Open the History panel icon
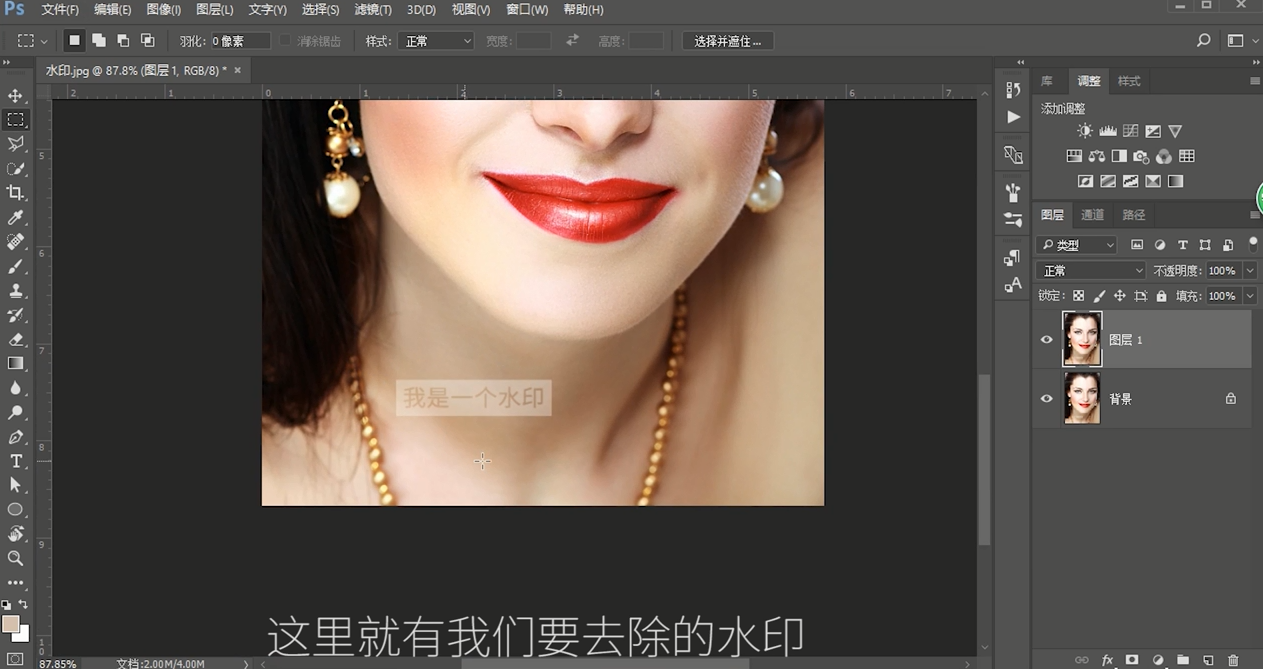Screen dimensions: 1263x669 1013,90
